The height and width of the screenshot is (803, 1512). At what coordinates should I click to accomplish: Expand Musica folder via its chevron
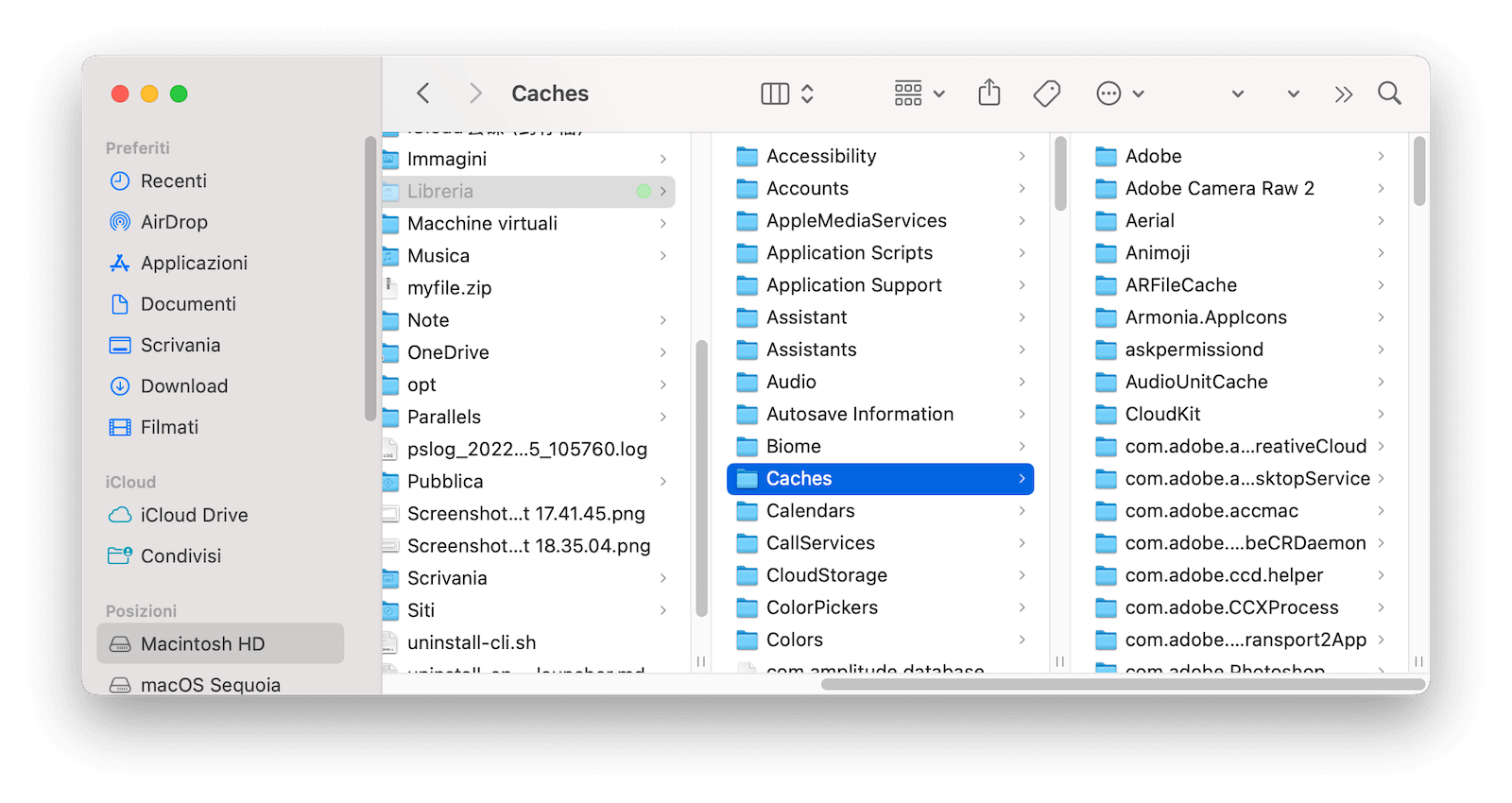(x=663, y=256)
